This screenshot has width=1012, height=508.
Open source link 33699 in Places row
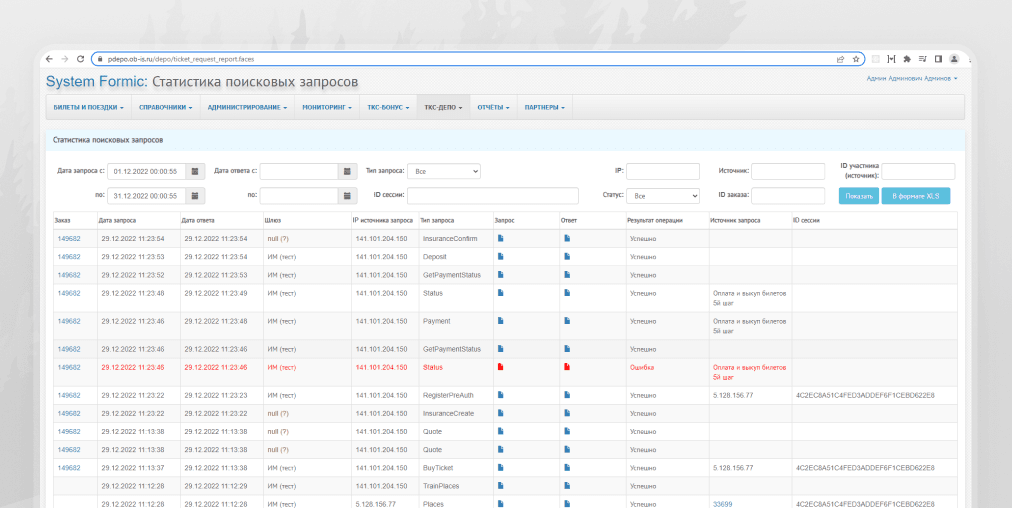coord(722,504)
